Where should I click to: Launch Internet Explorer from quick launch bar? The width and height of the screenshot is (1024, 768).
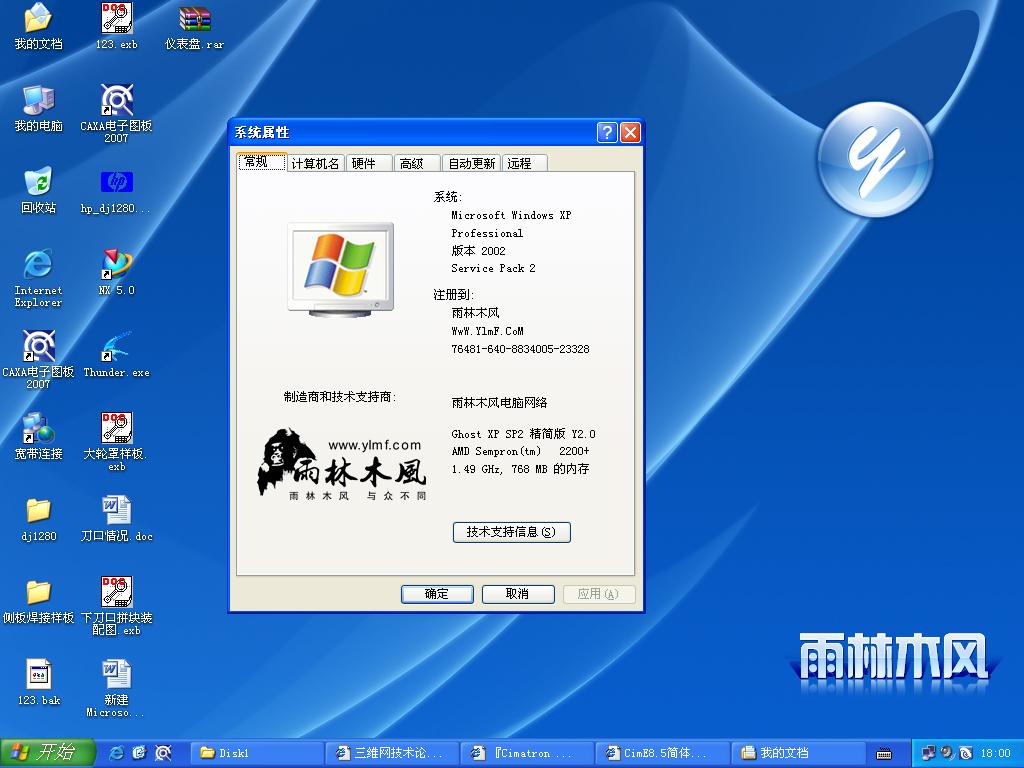[117, 752]
